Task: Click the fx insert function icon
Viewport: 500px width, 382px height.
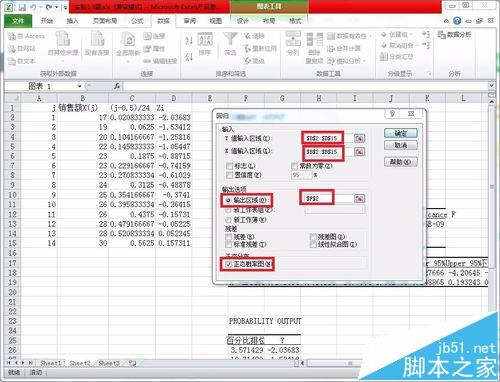Action: tap(117, 86)
